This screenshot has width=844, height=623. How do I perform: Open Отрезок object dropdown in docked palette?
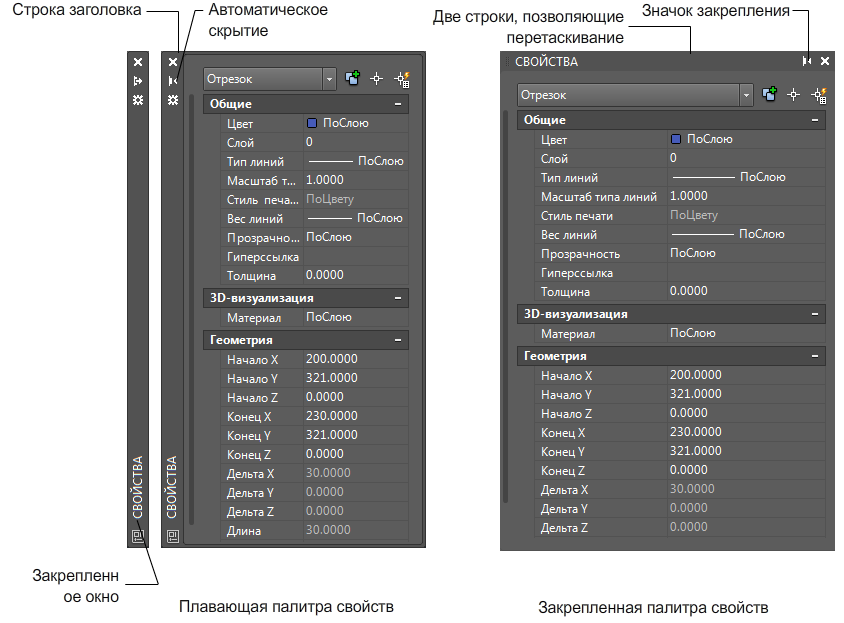tap(746, 95)
